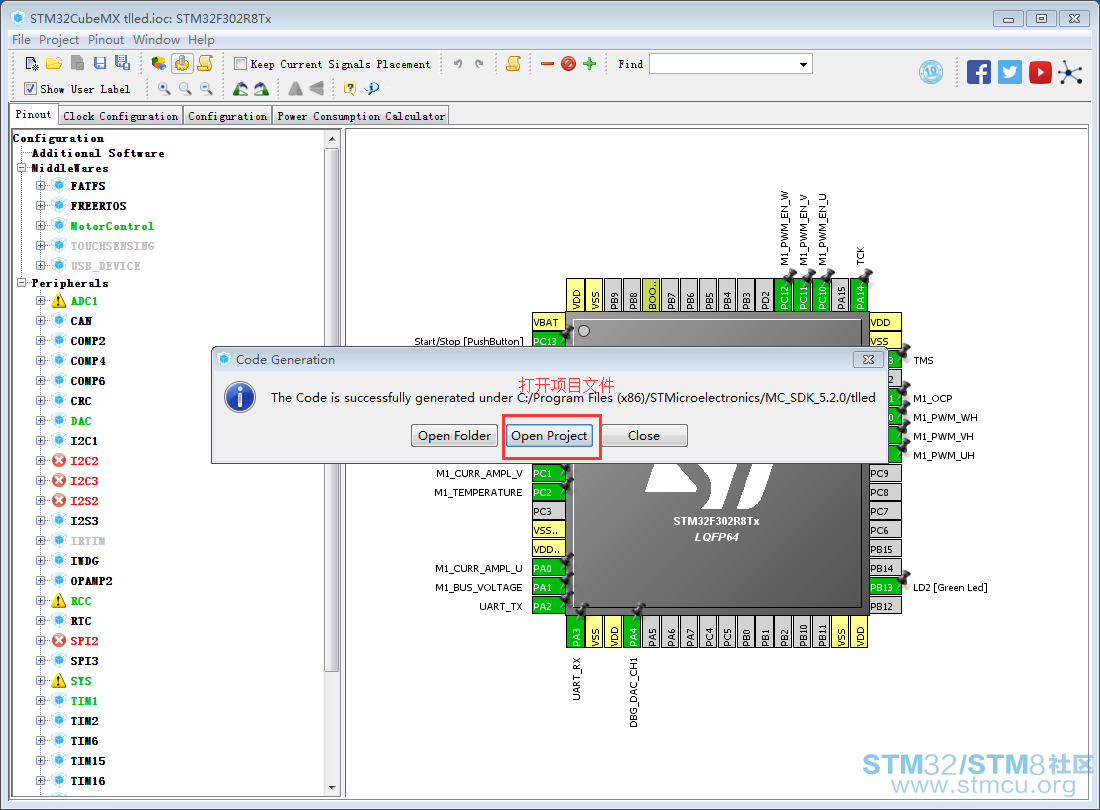Select Additional Software tree entry
This screenshot has height=810, width=1100.
pos(98,153)
